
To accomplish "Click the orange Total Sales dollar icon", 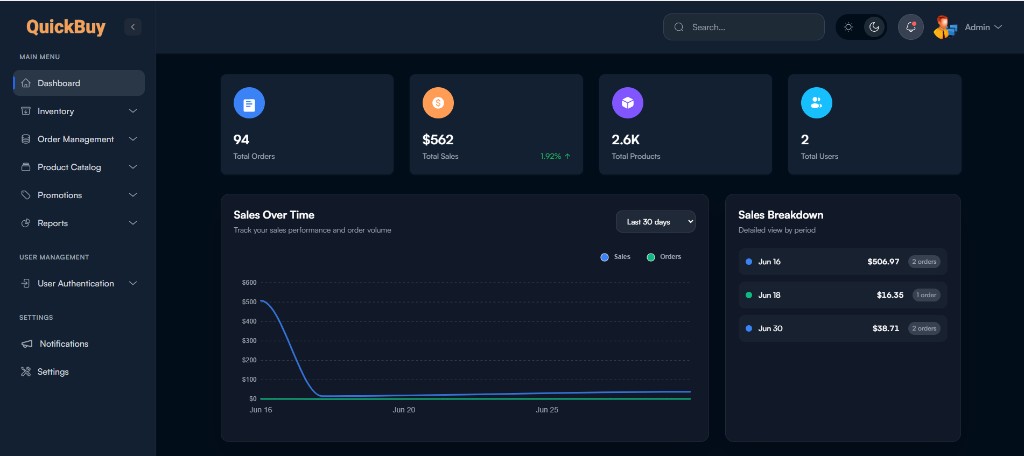I will pos(438,103).
